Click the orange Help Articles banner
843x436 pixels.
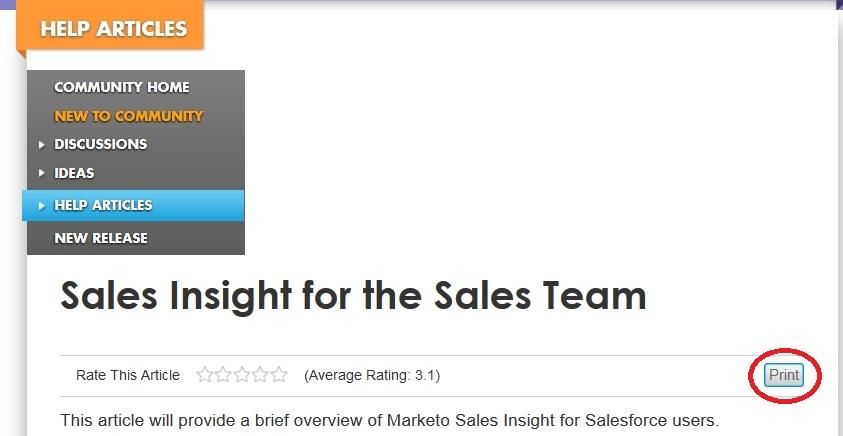113,28
